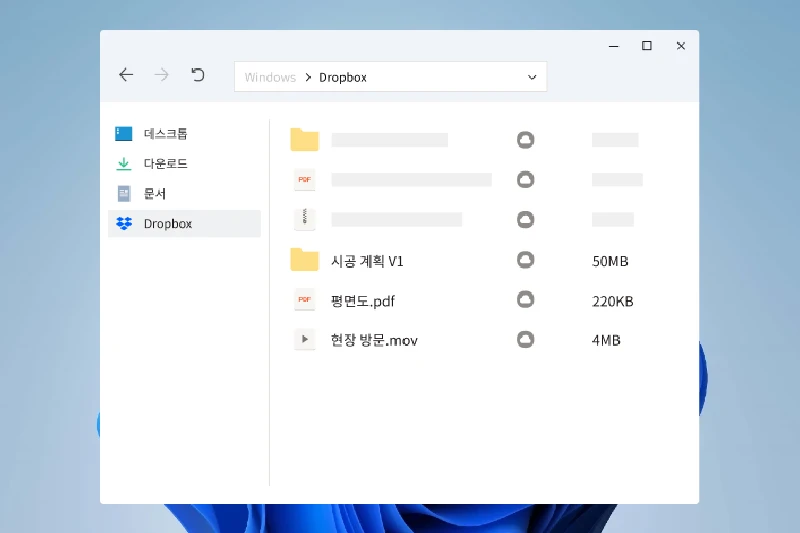Screen dimensions: 800x533
Task: Click the 50MB size value
Action: click(610, 261)
